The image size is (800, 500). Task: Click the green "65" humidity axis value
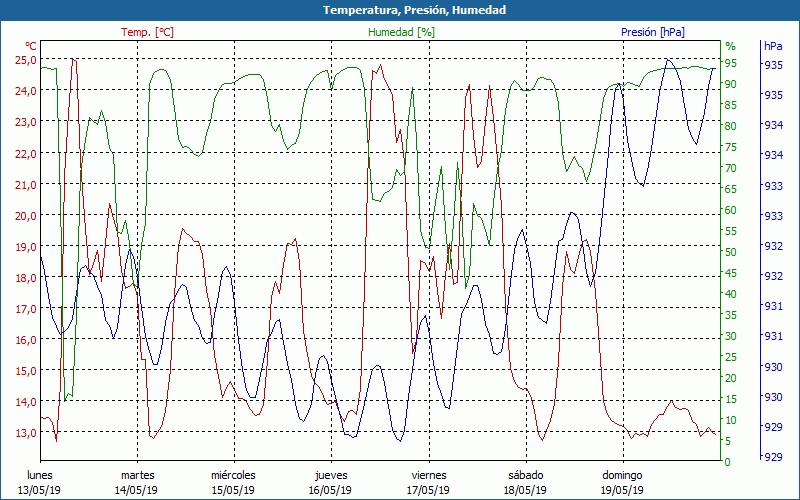(x=731, y=189)
